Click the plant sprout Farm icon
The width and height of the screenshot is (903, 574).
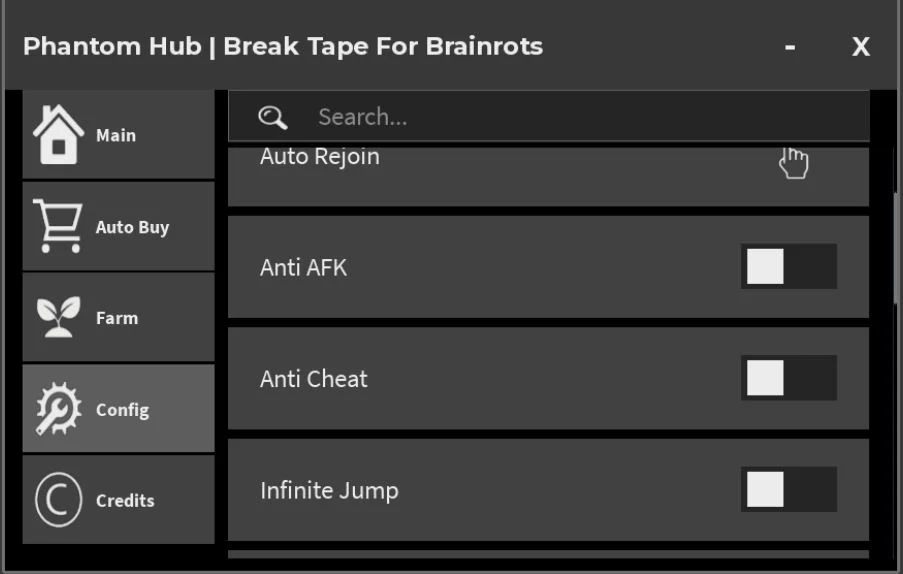(x=58, y=317)
